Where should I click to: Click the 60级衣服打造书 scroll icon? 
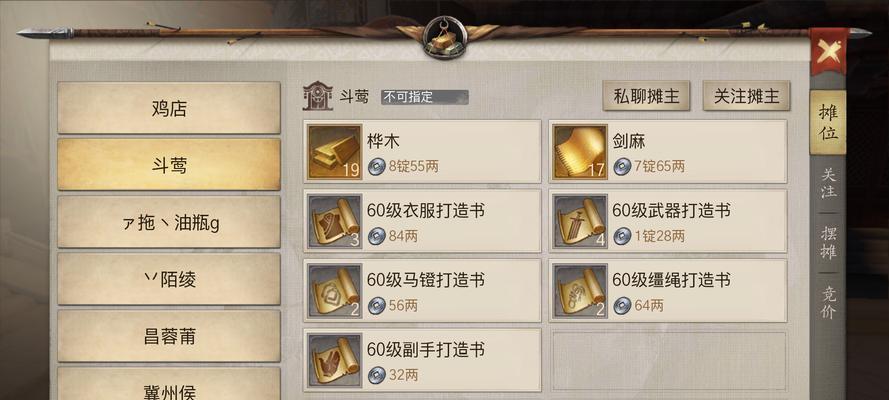[x=335, y=221]
